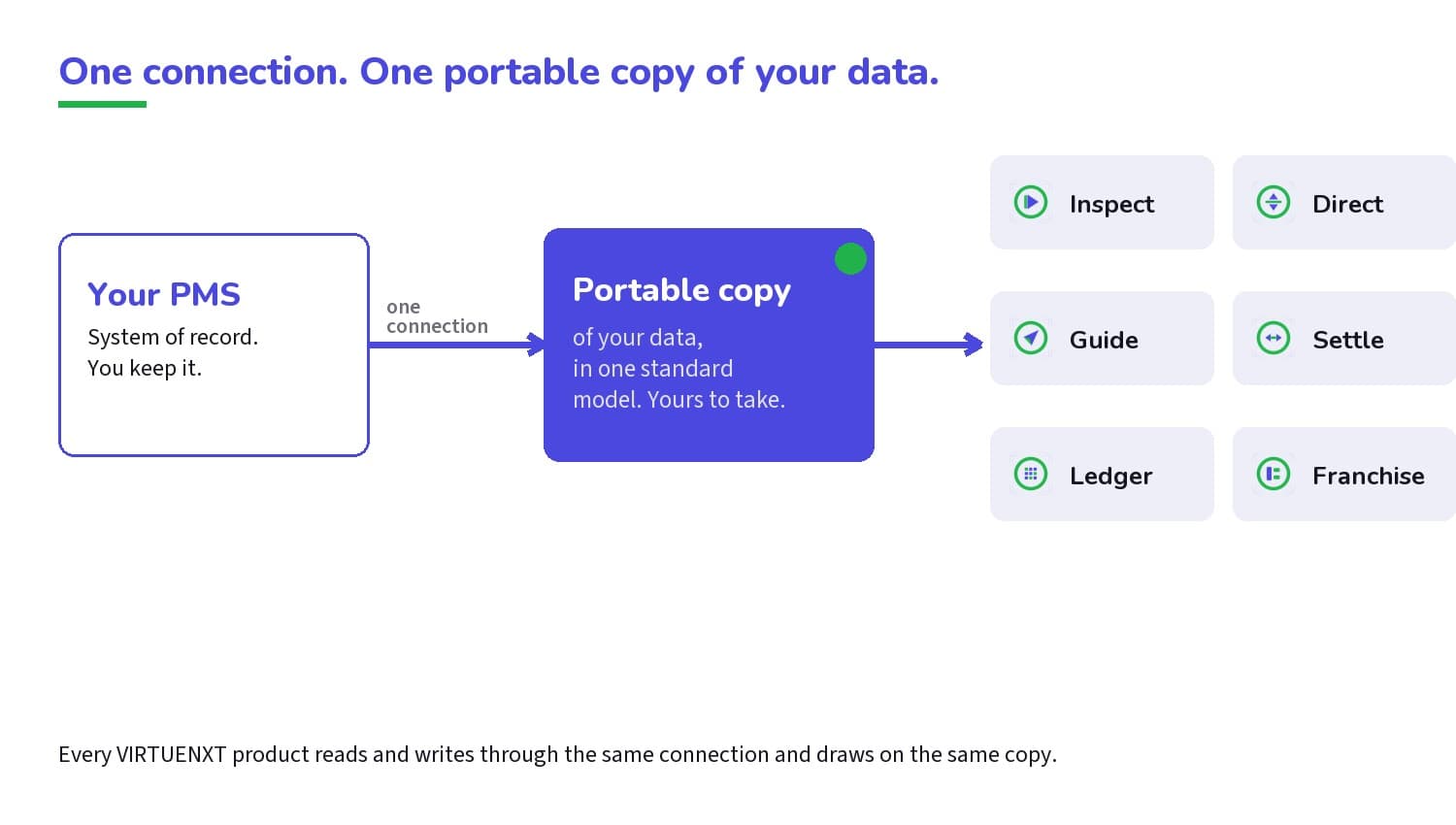This screenshot has width=1456, height=825.
Task: Open the Franchise product card
Action: point(1344,474)
